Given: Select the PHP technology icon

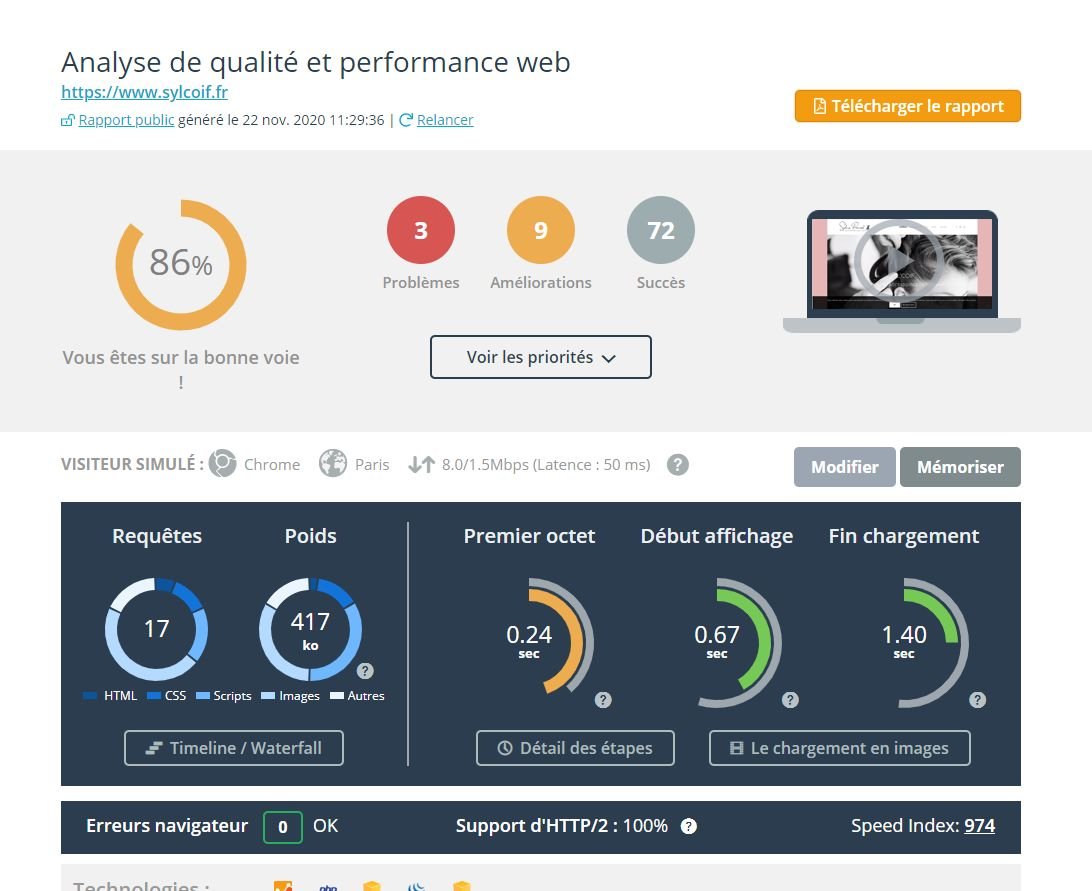Looking at the screenshot, I should click(328, 886).
